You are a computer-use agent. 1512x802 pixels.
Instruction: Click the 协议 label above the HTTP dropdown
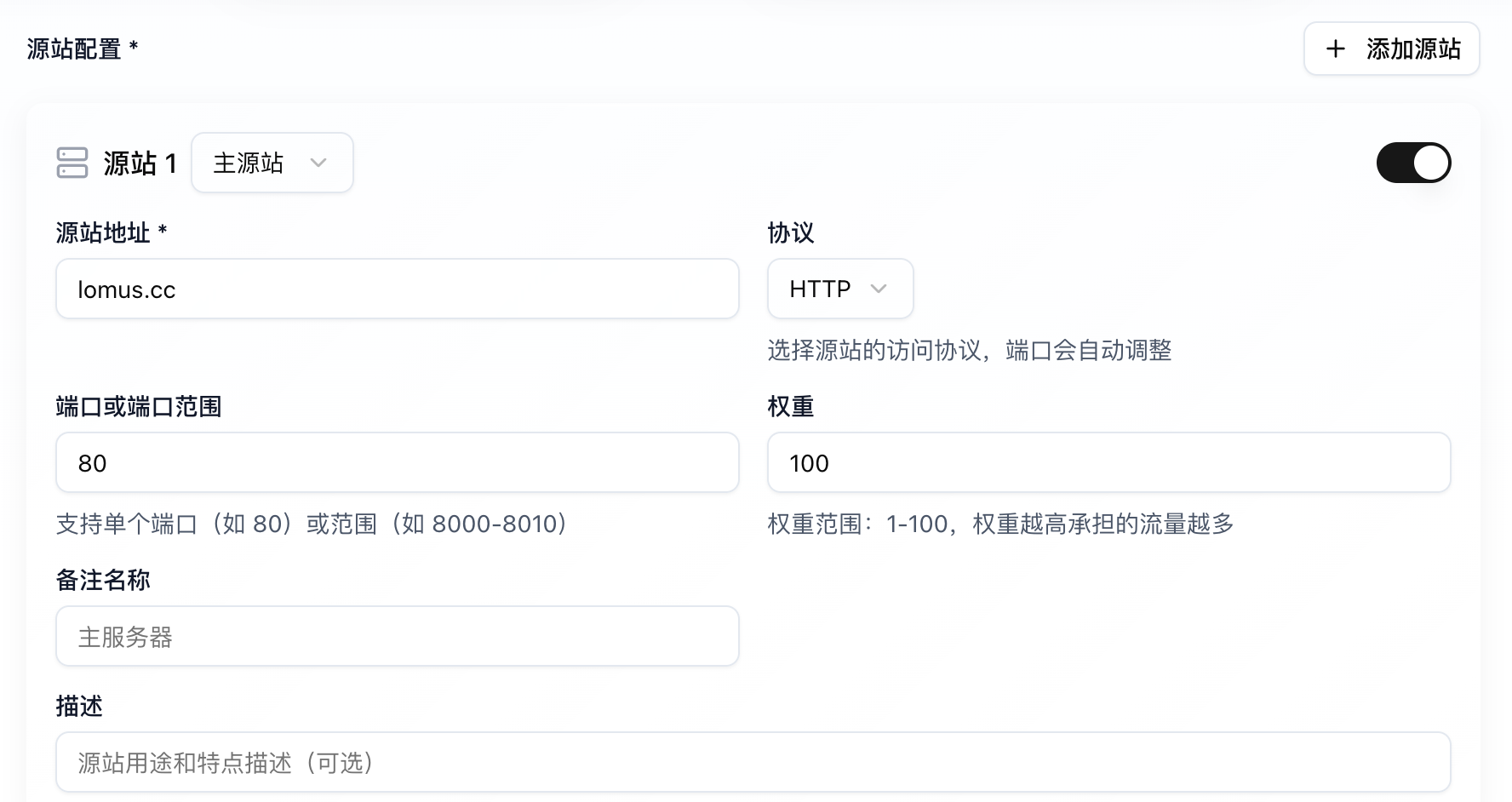point(791,232)
